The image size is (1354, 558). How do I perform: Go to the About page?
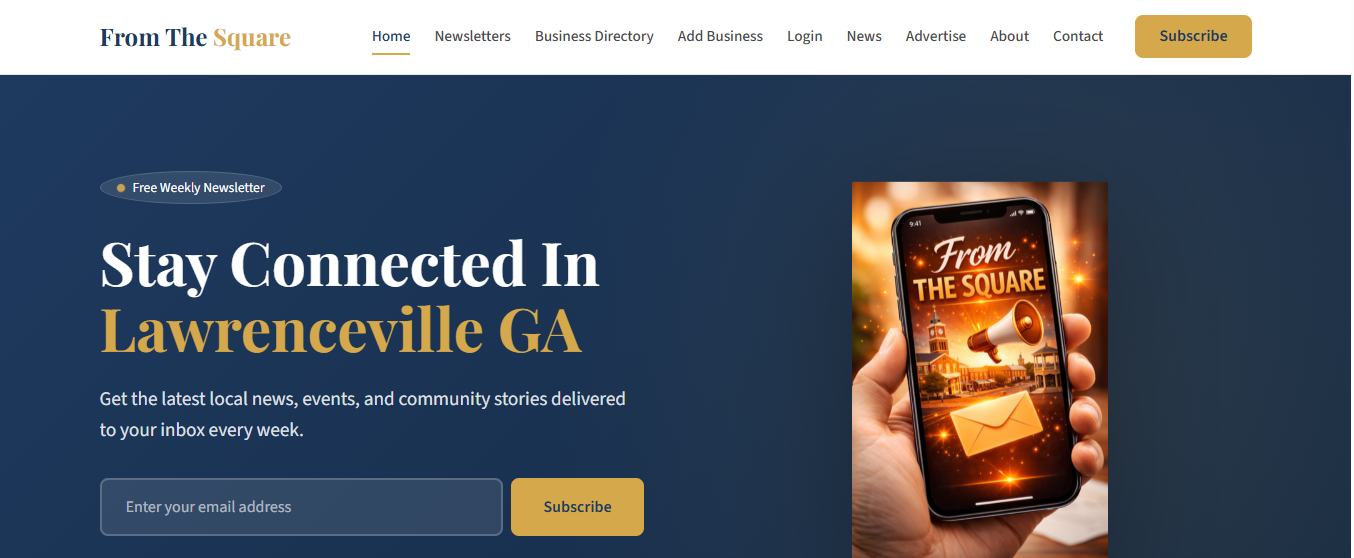click(1009, 36)
